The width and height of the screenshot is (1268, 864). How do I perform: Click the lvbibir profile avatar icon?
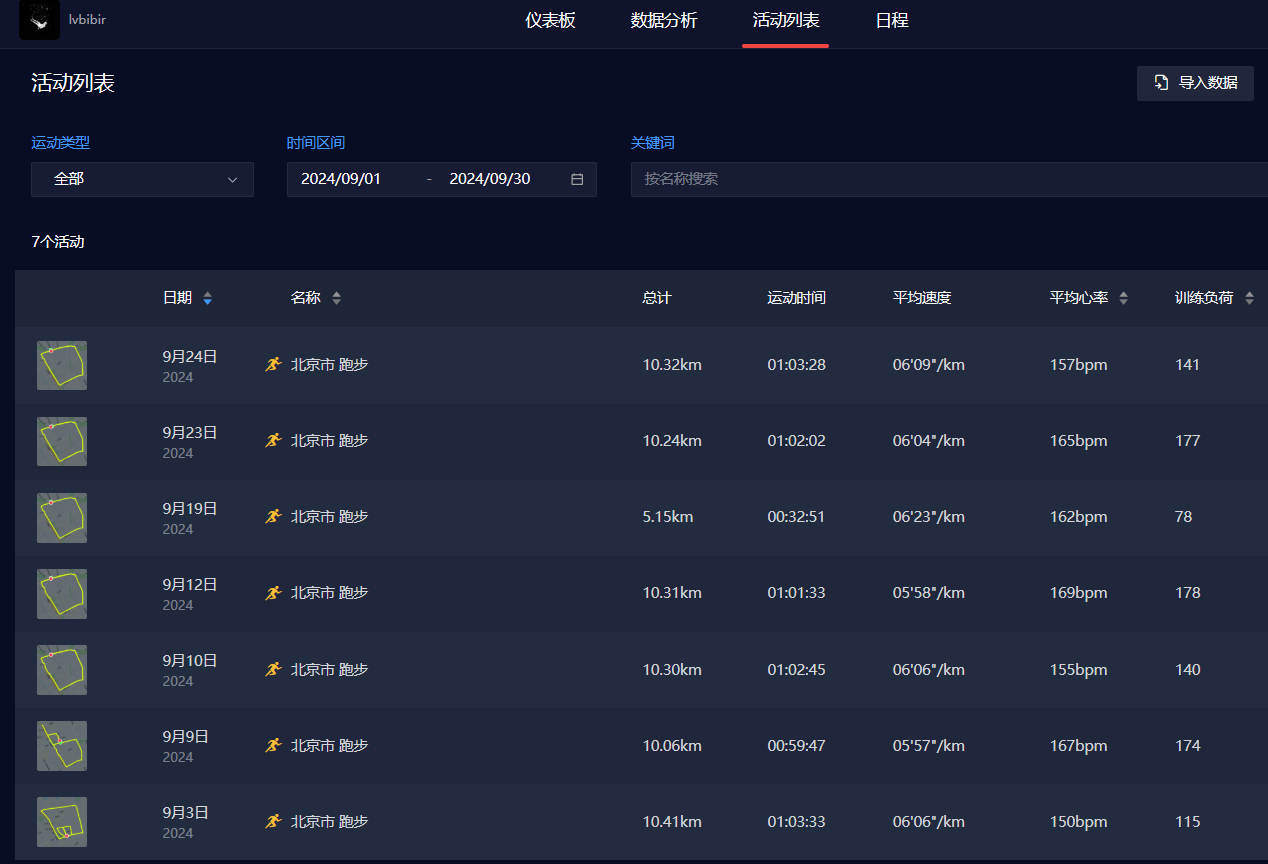[x=39, y=20]
